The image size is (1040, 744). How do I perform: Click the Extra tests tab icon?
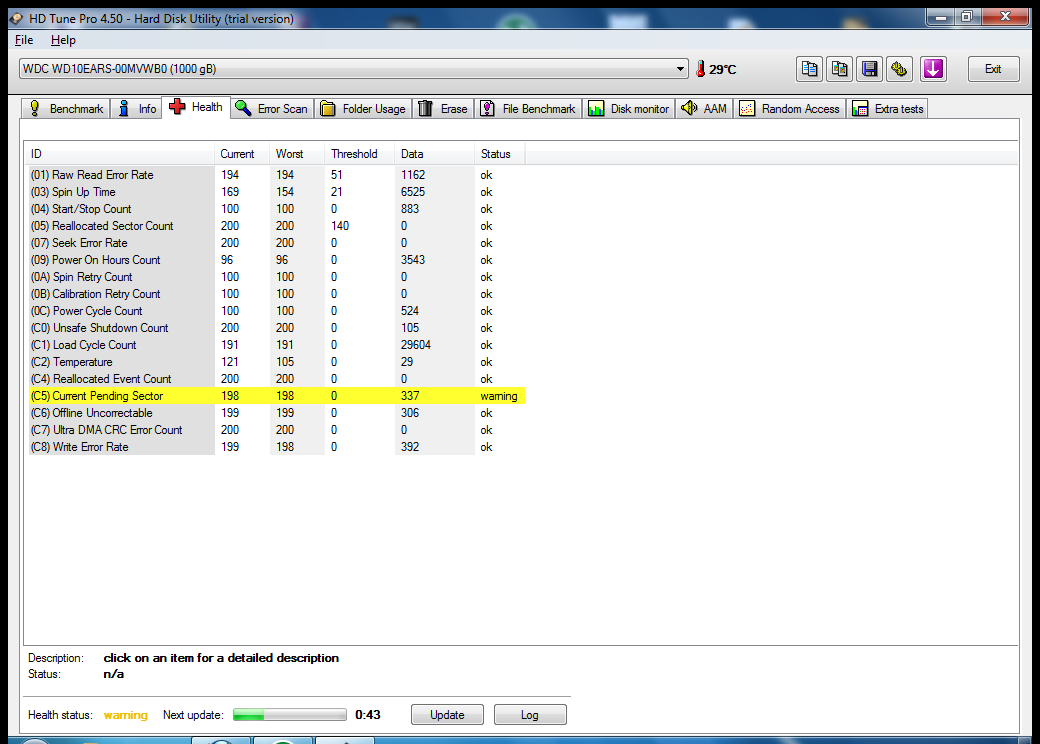(x=860, y=109)
